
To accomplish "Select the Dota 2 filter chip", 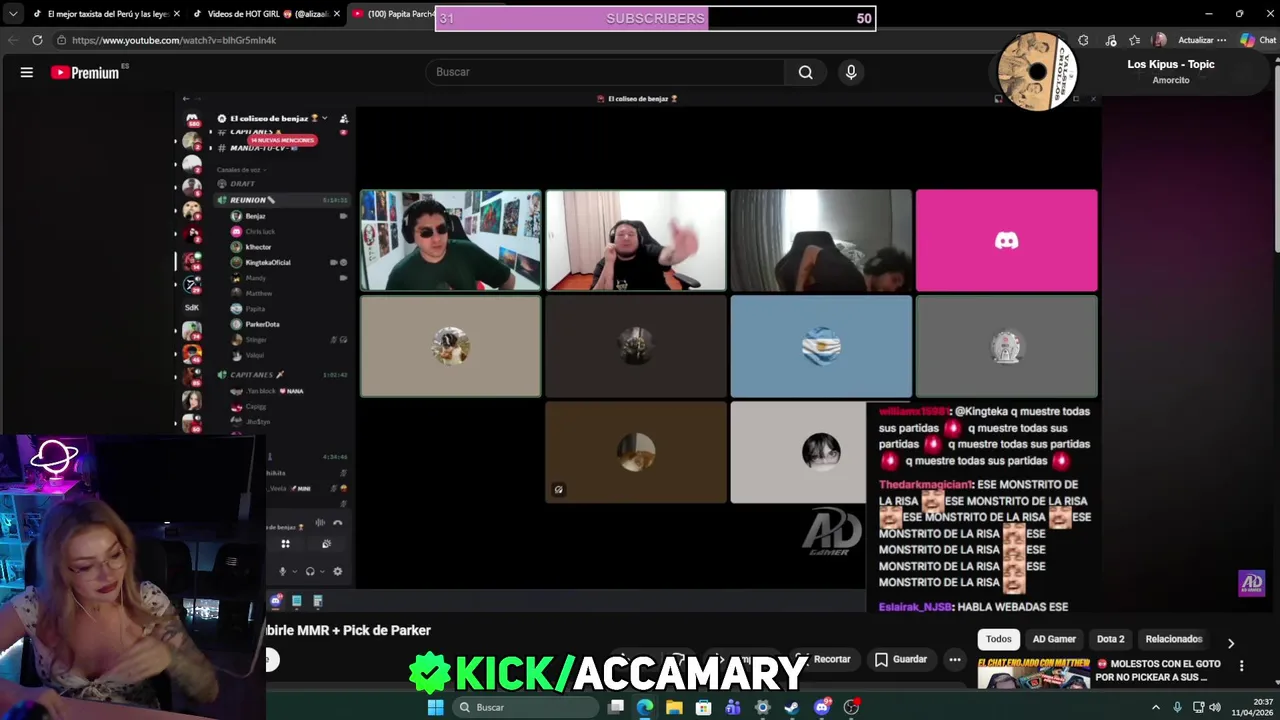I will coord(1110,639).
